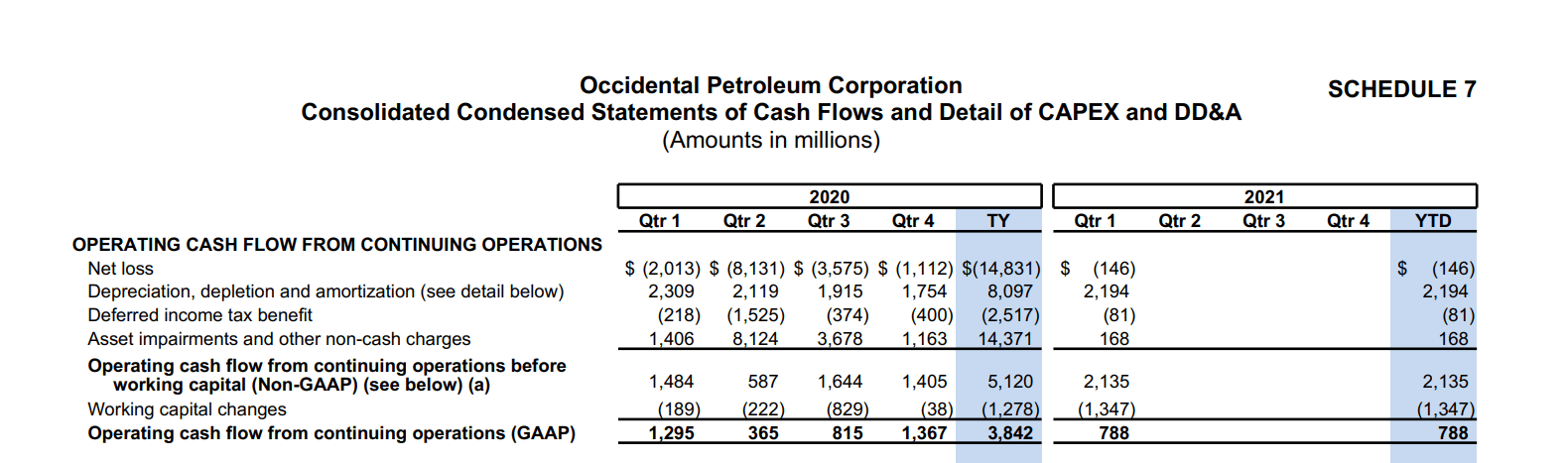Click the DD&A value '1,754'
The width and height of the screenshot is (1568, 463).
pos(925,291)
